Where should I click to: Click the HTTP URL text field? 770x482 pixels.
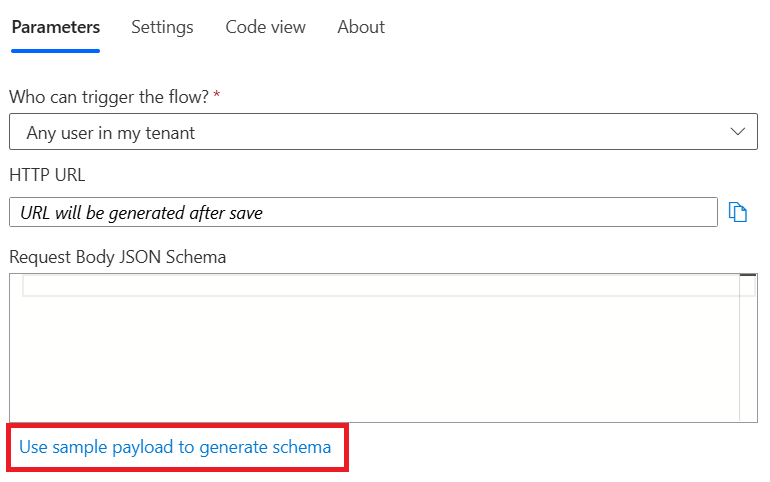(363, 212)
